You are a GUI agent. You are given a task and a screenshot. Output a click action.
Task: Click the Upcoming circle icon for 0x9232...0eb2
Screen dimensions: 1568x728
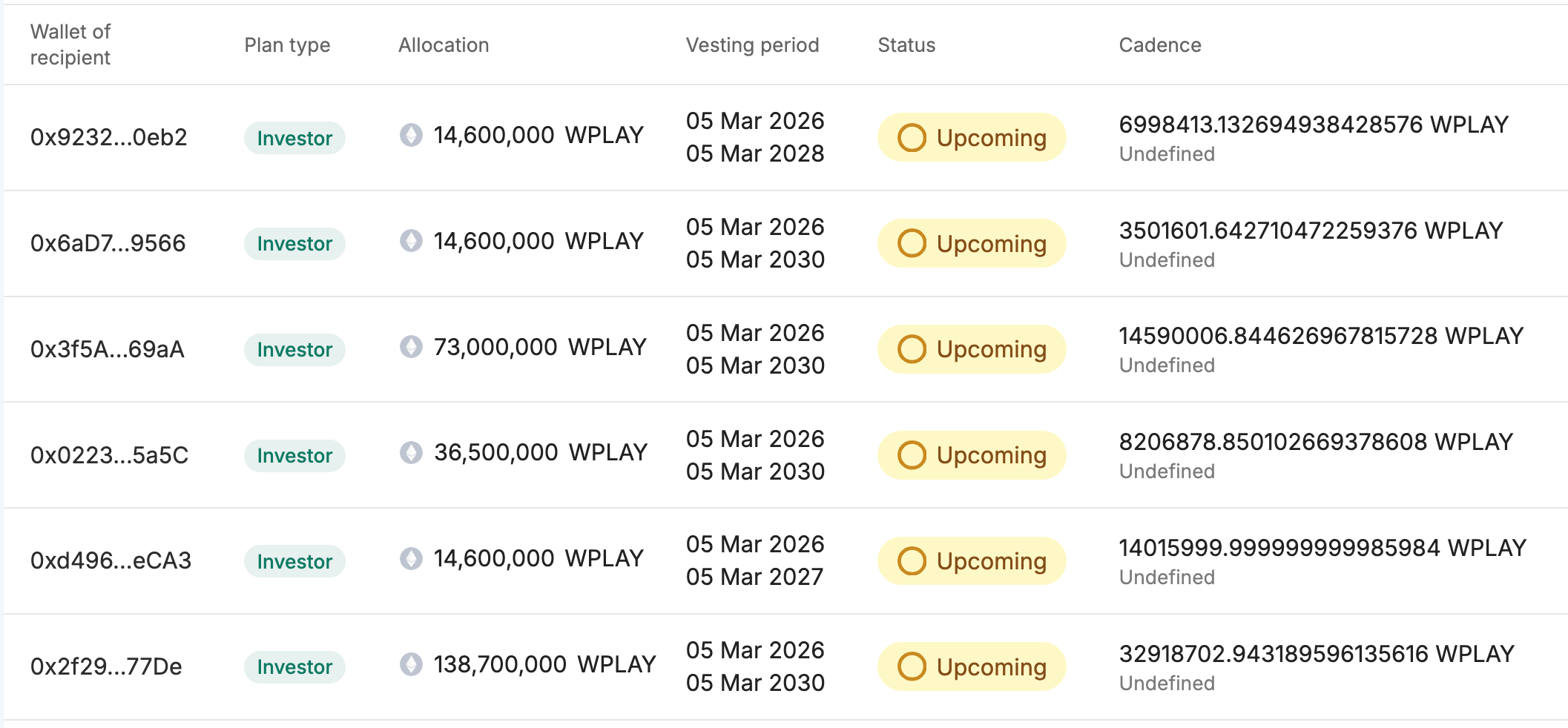(912, 137)
